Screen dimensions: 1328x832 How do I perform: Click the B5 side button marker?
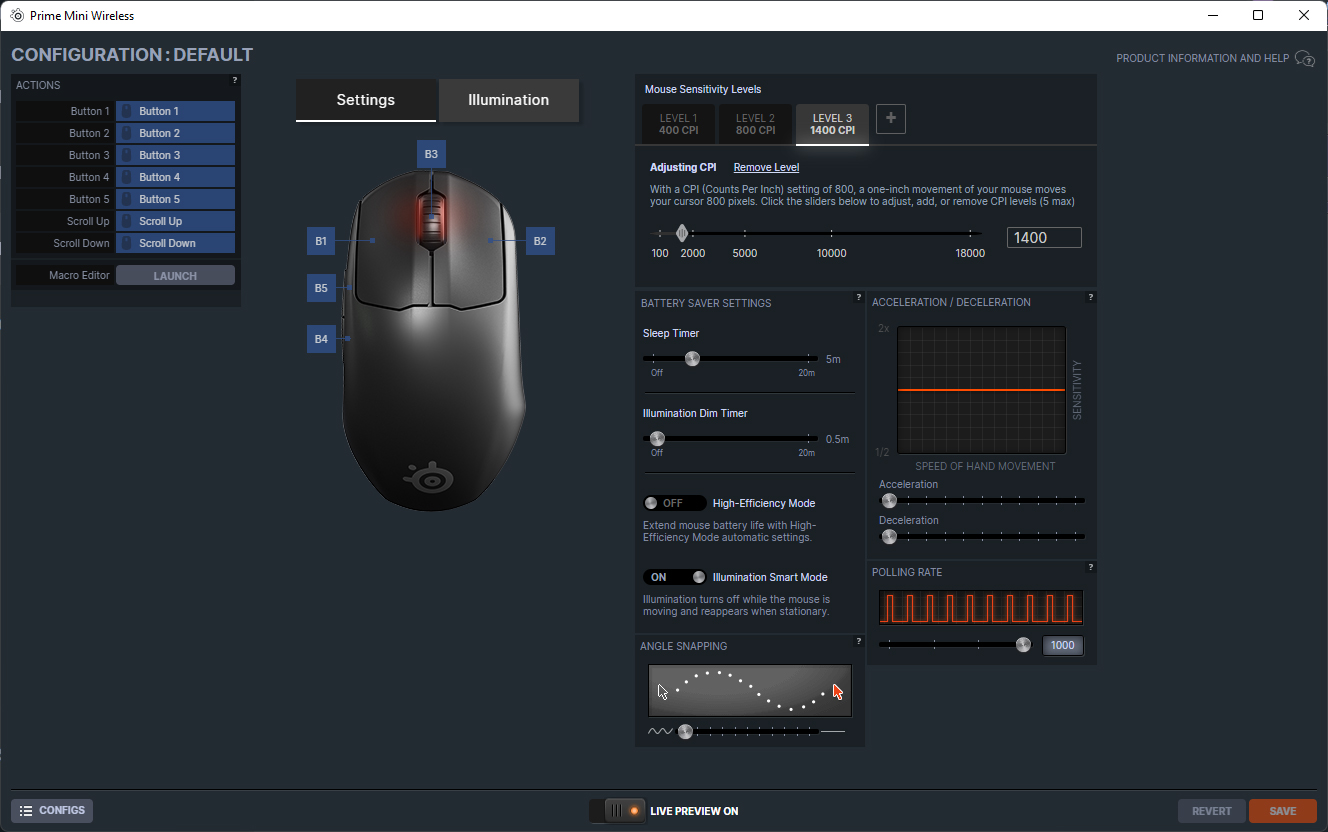click(x=321, y=288)
